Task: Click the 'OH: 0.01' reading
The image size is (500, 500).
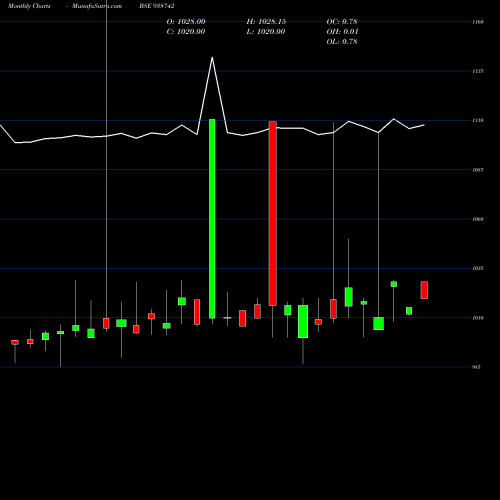Action: click(342, 32)
